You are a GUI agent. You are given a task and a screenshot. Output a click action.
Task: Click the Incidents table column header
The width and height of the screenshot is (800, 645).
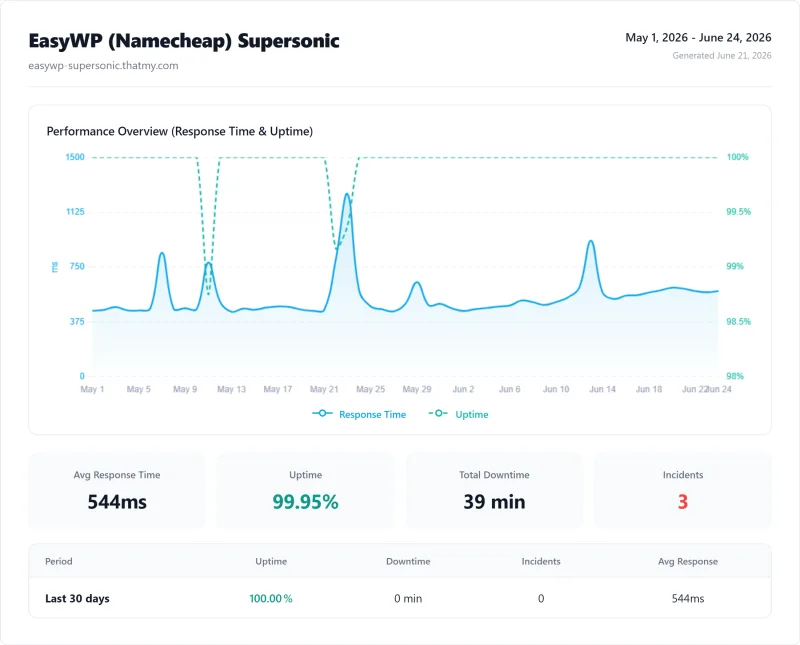tap(541, 561)
